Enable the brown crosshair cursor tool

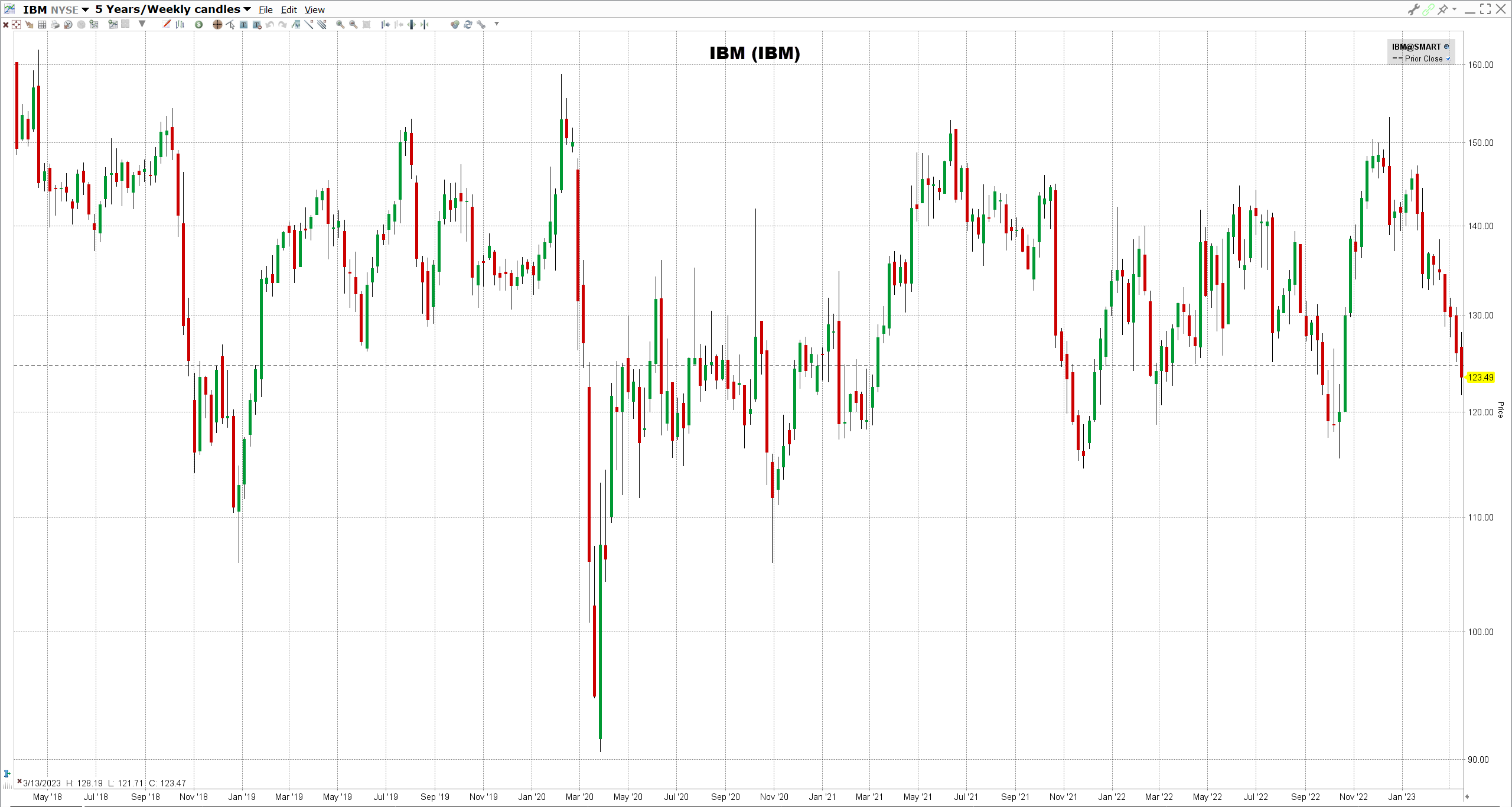click(x=217, y=24)
